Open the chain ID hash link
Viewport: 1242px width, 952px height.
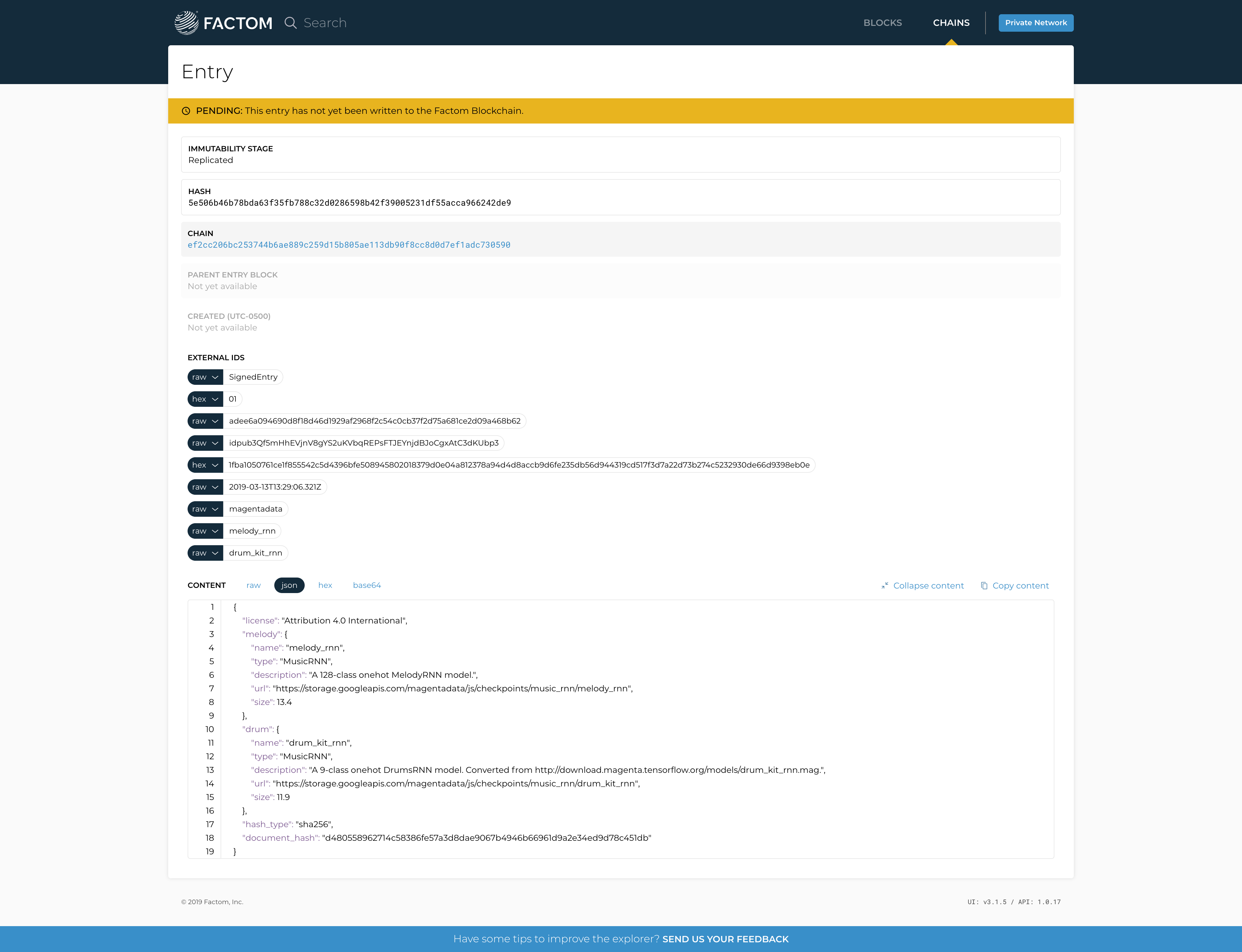click(349, 245)
